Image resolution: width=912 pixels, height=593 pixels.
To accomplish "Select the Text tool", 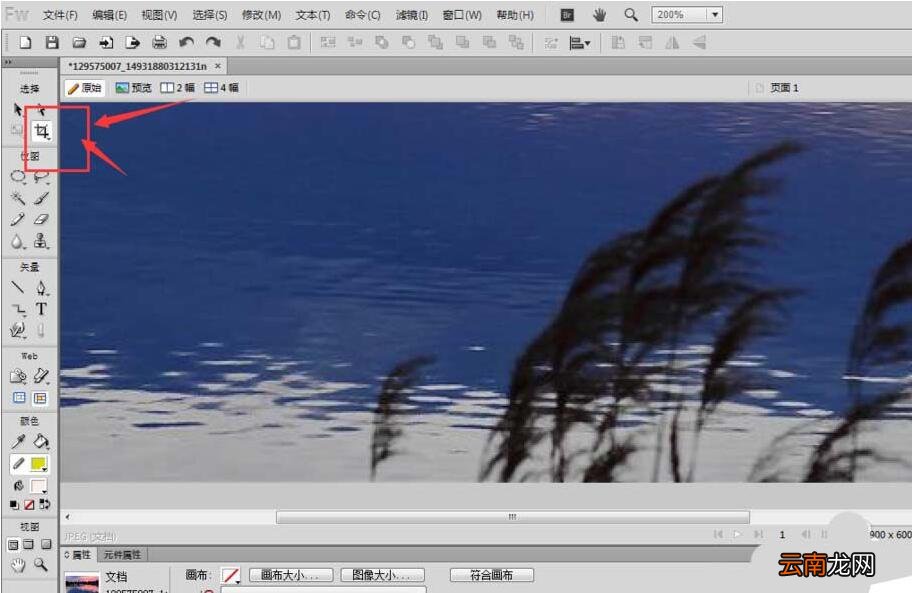I will pyautogui.click(x=41, y=309).
